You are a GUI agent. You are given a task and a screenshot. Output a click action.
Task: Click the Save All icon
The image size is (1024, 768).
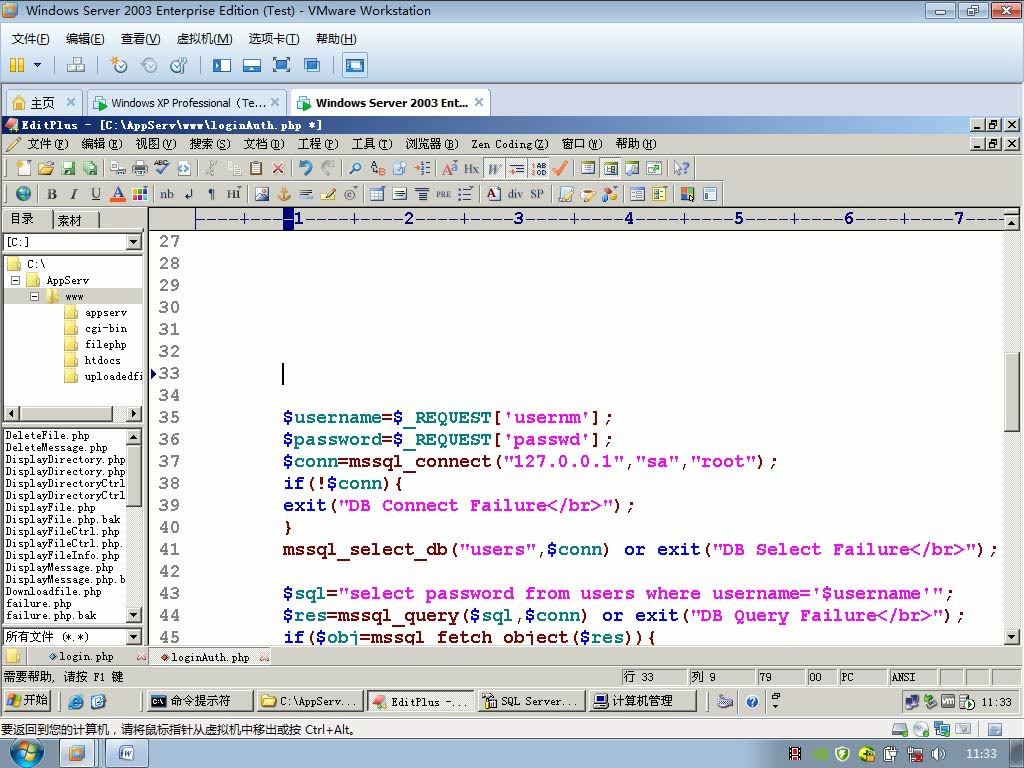point(89,168)
